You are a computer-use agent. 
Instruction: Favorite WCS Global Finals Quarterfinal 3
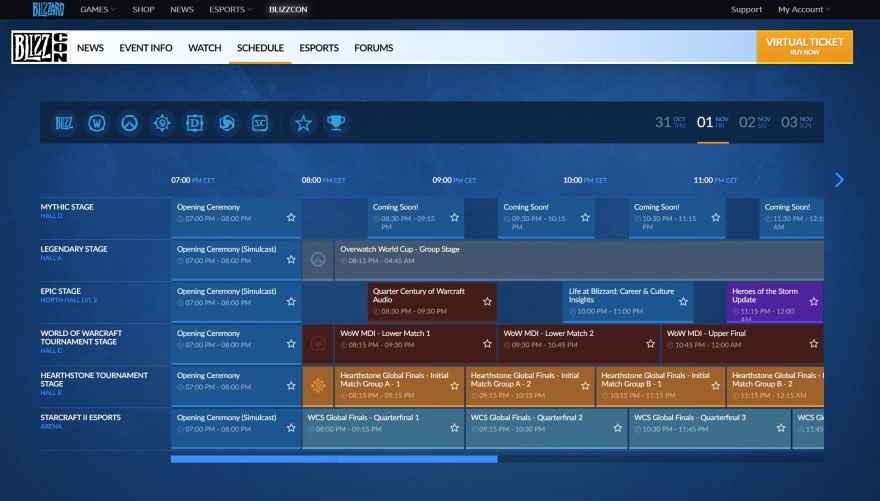[781, 428]
